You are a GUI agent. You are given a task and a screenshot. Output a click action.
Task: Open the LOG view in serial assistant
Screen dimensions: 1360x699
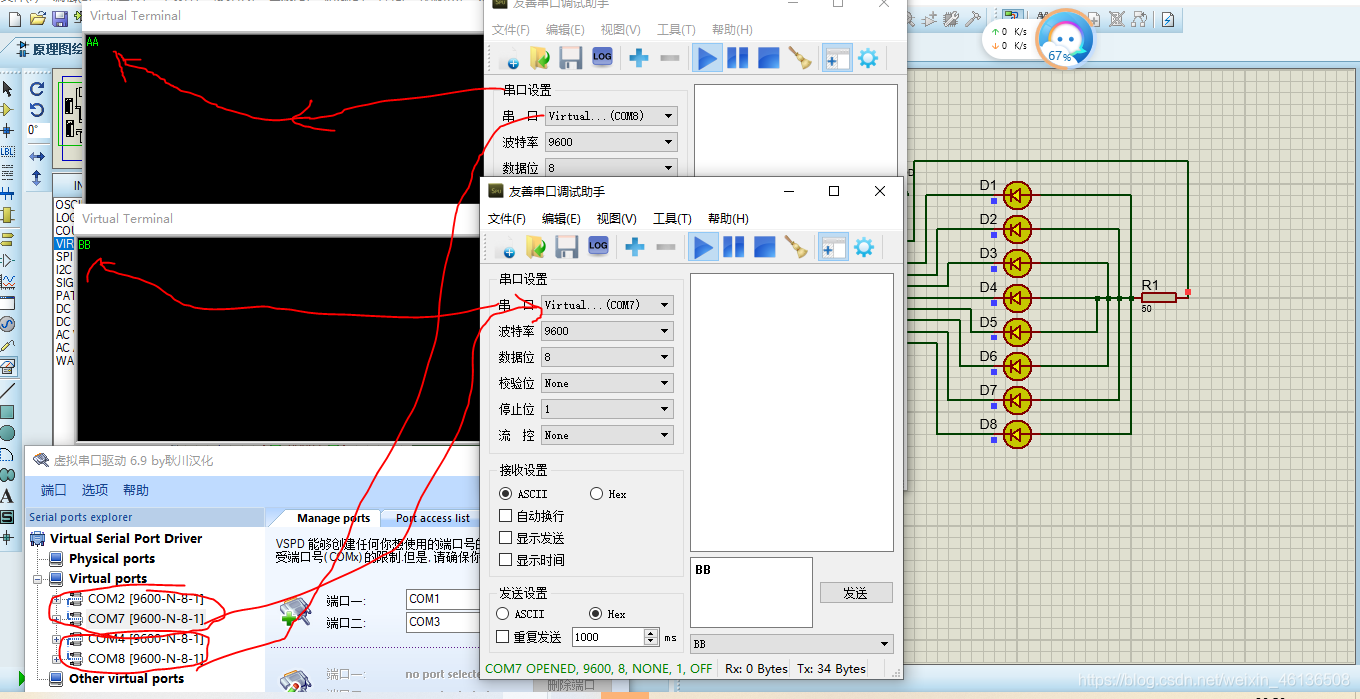coord(598,246)
